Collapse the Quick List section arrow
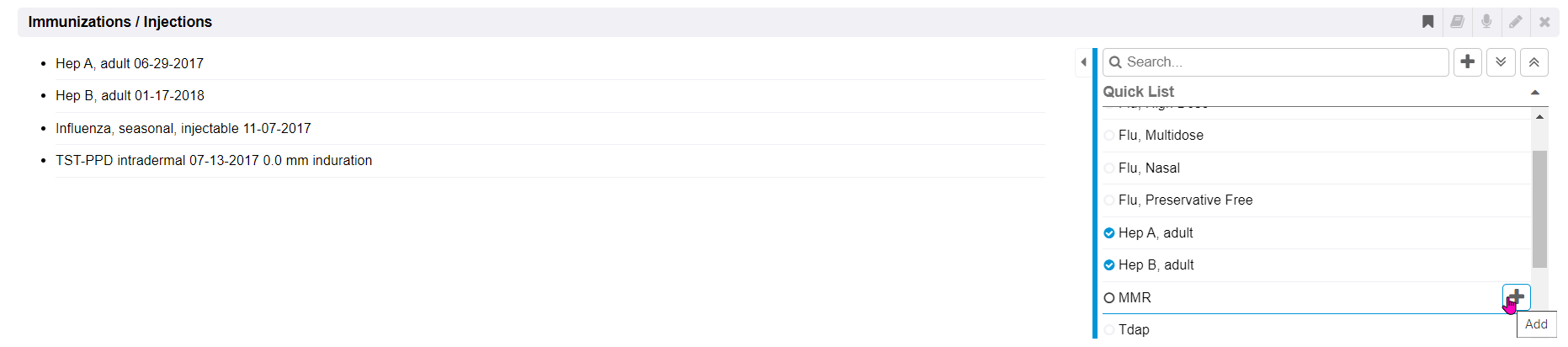Viewport: 1568px width, 347px height. 1535,93
